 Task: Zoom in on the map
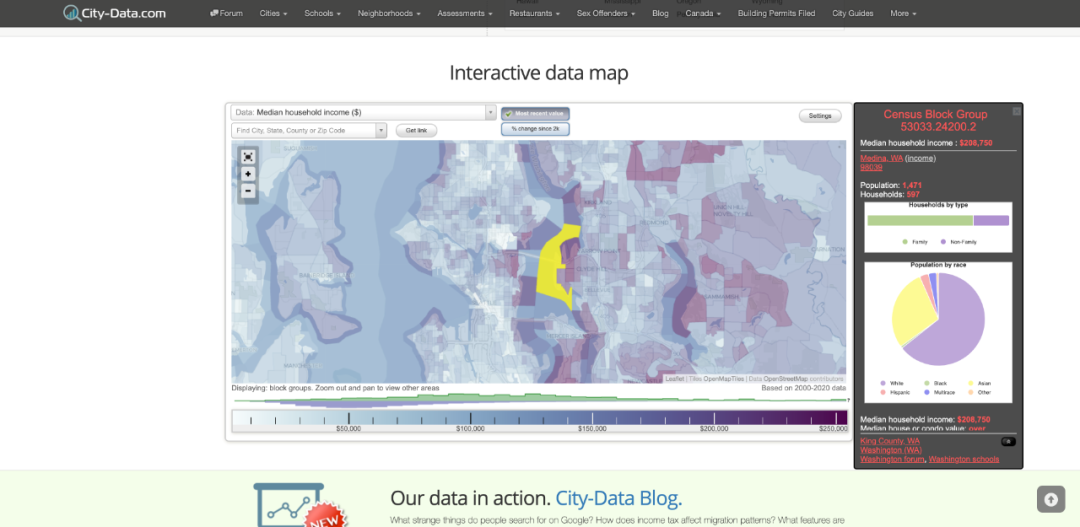click(x=248, y=174)
